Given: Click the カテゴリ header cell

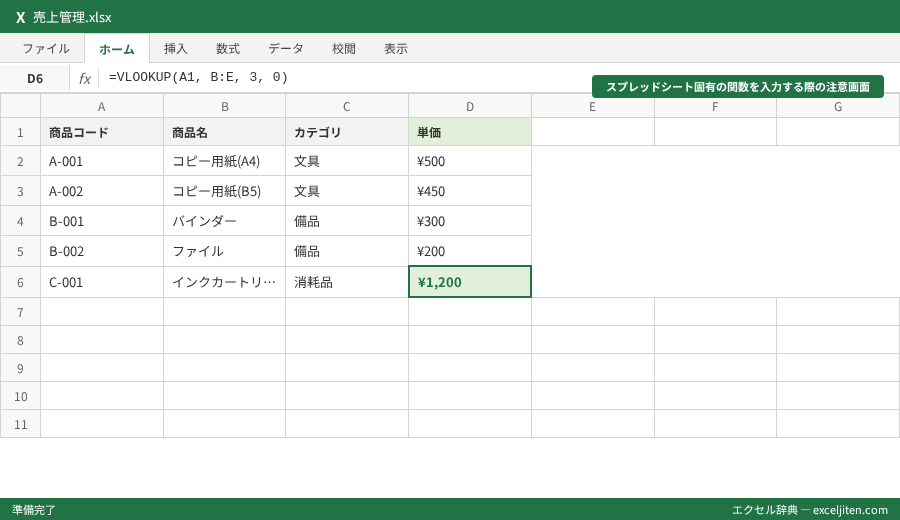Looking at the screenshot, I should pos(347,132).
